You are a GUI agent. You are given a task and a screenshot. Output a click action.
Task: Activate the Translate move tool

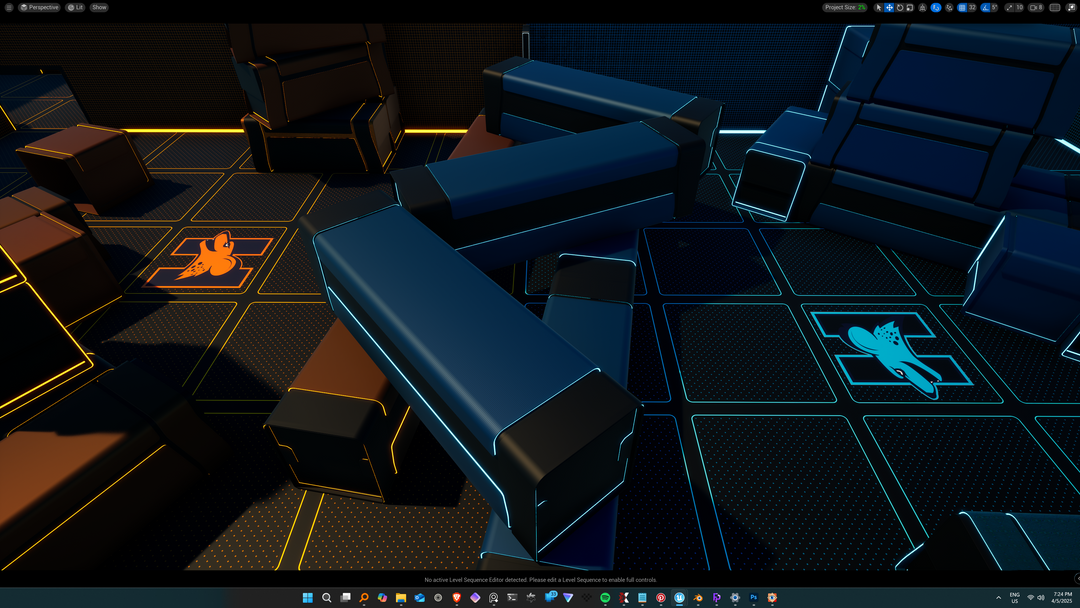point(889,7)
